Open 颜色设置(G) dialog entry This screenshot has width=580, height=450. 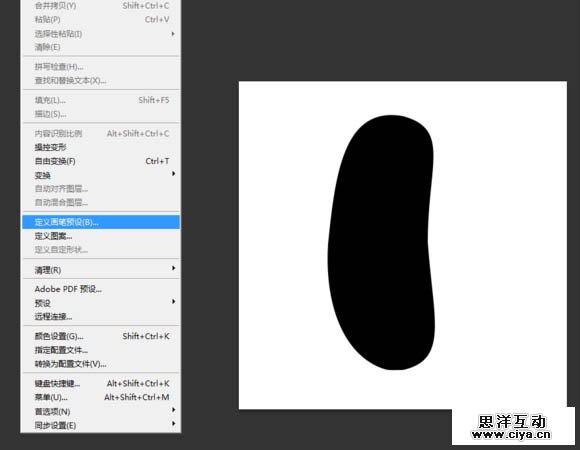[x=101, y=336]
